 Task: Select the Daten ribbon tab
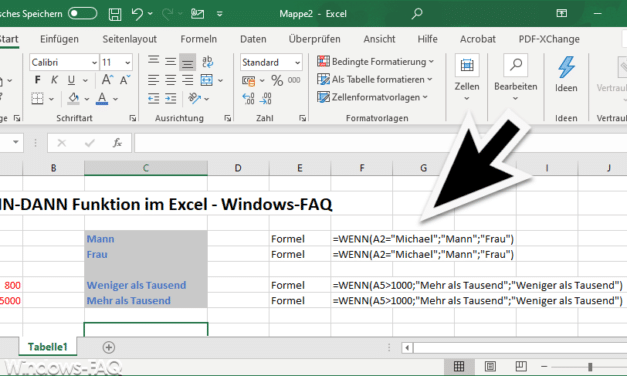253,39
